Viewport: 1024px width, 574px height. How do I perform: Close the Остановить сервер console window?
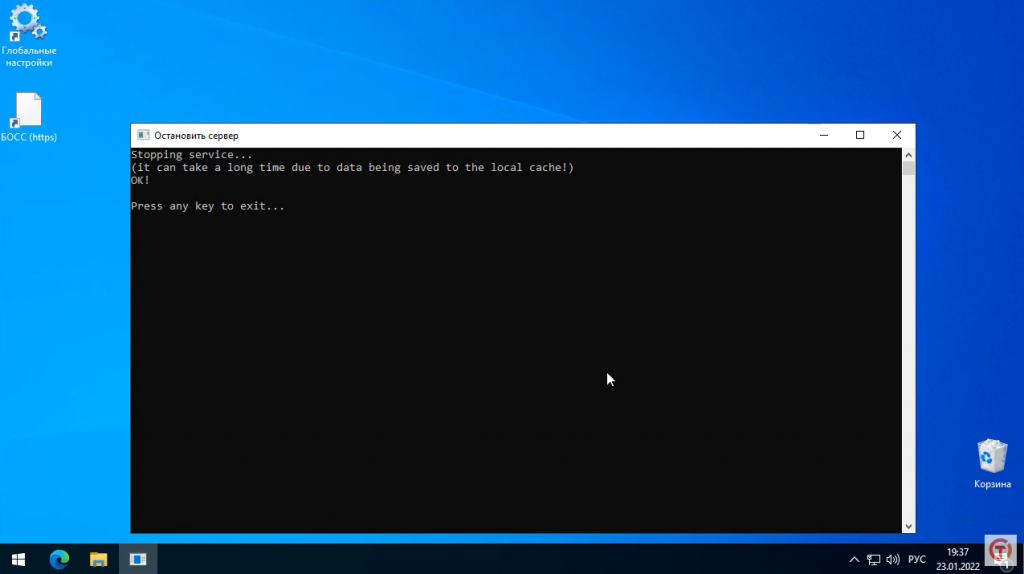point(897,135)
